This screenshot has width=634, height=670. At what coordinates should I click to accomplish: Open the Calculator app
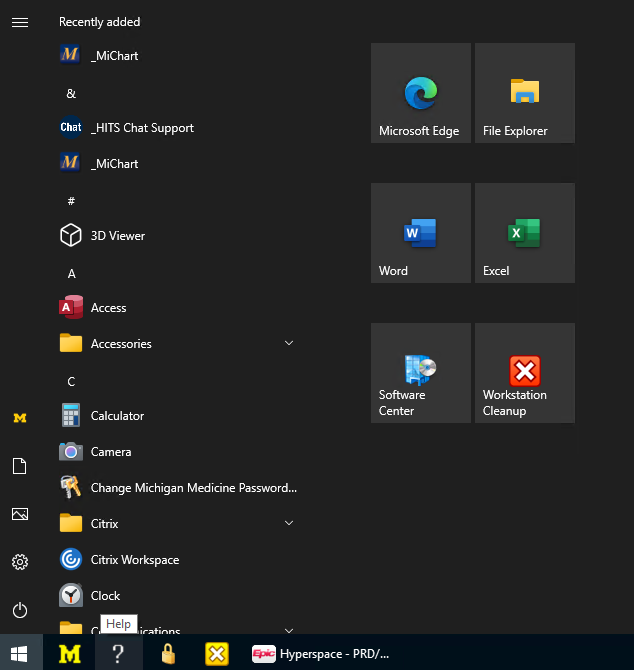click(175, 415)
